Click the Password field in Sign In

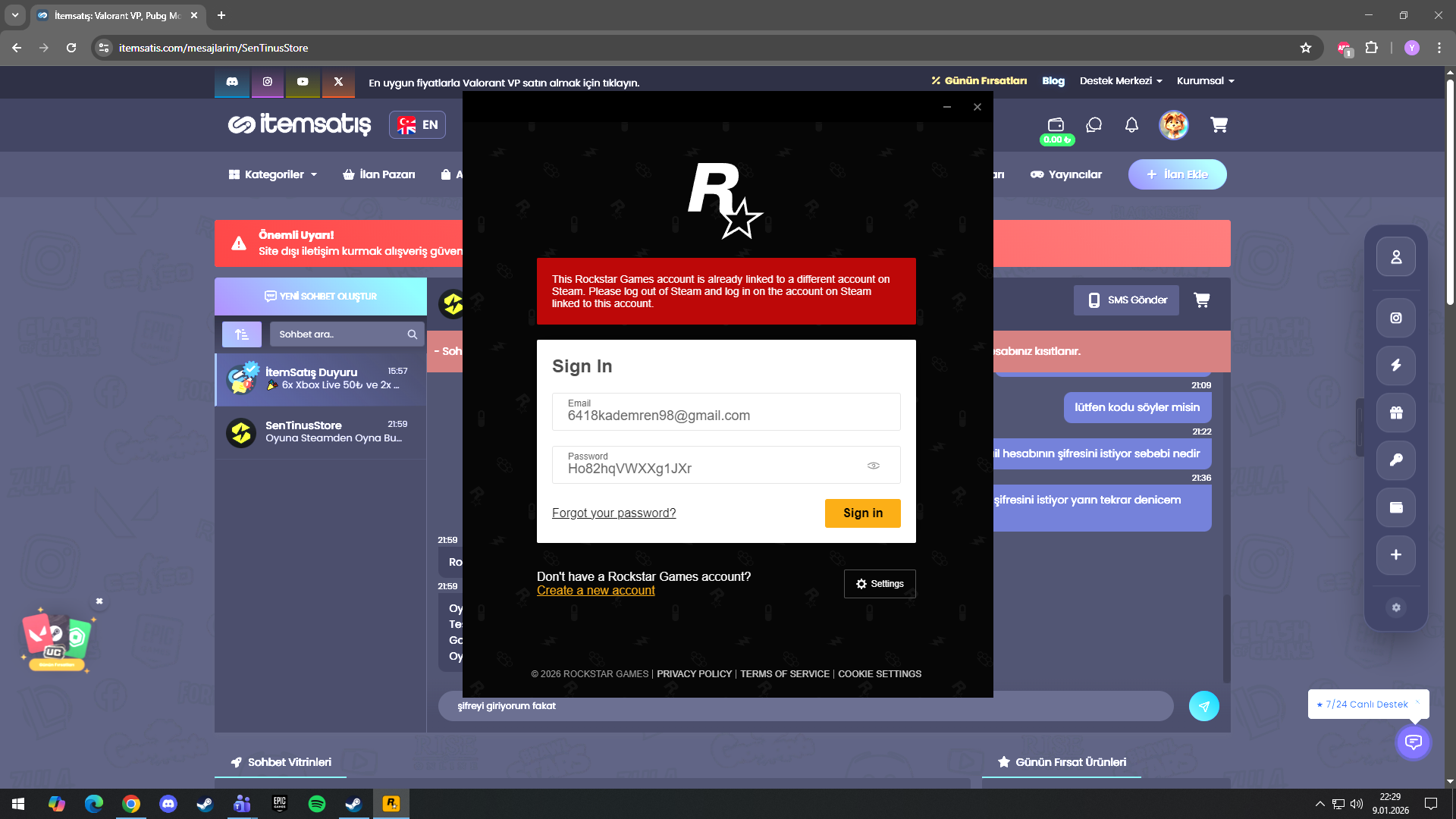tap(726, 465)
